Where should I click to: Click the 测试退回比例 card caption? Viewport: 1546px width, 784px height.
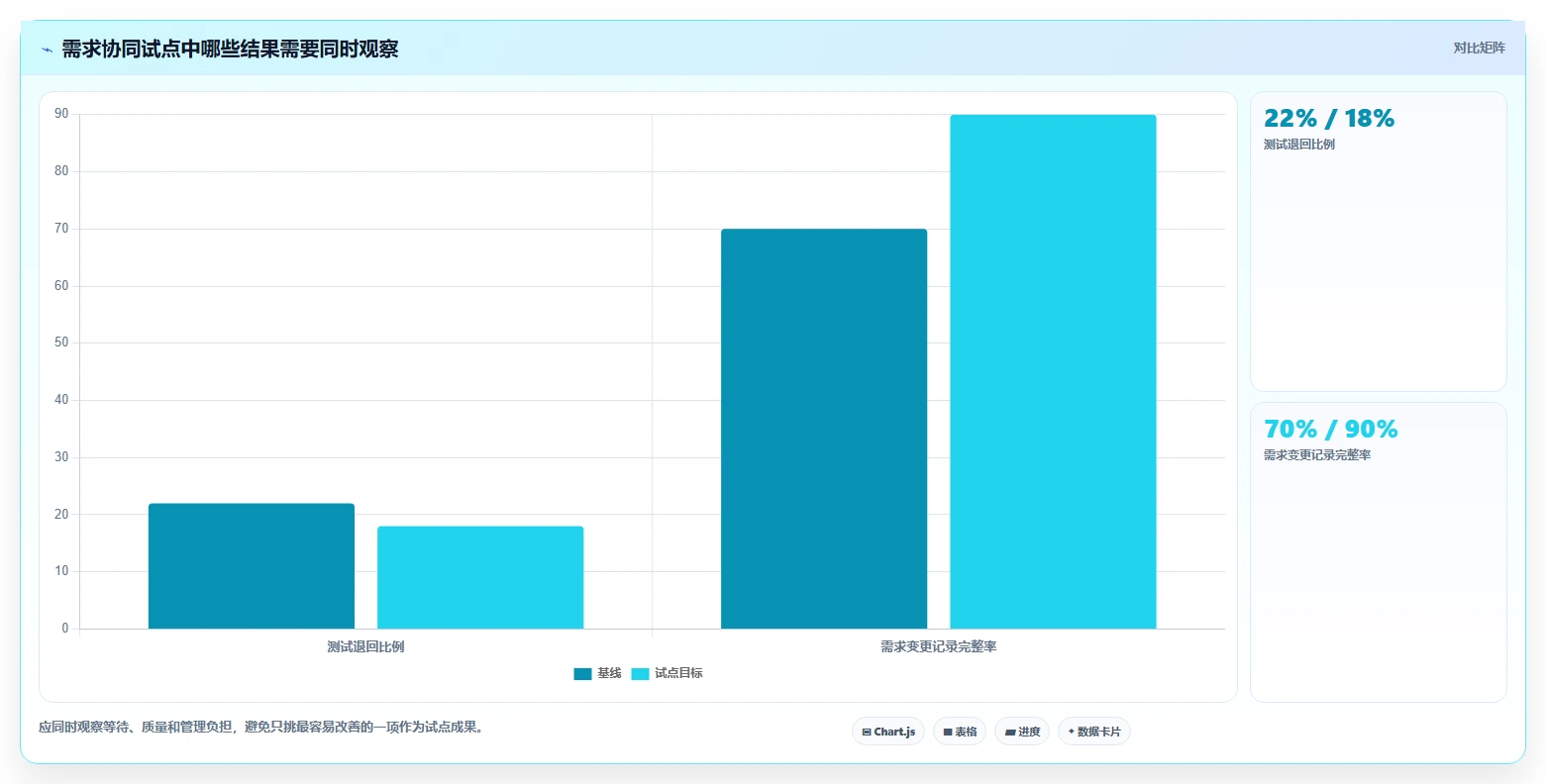click(1299, 145)
